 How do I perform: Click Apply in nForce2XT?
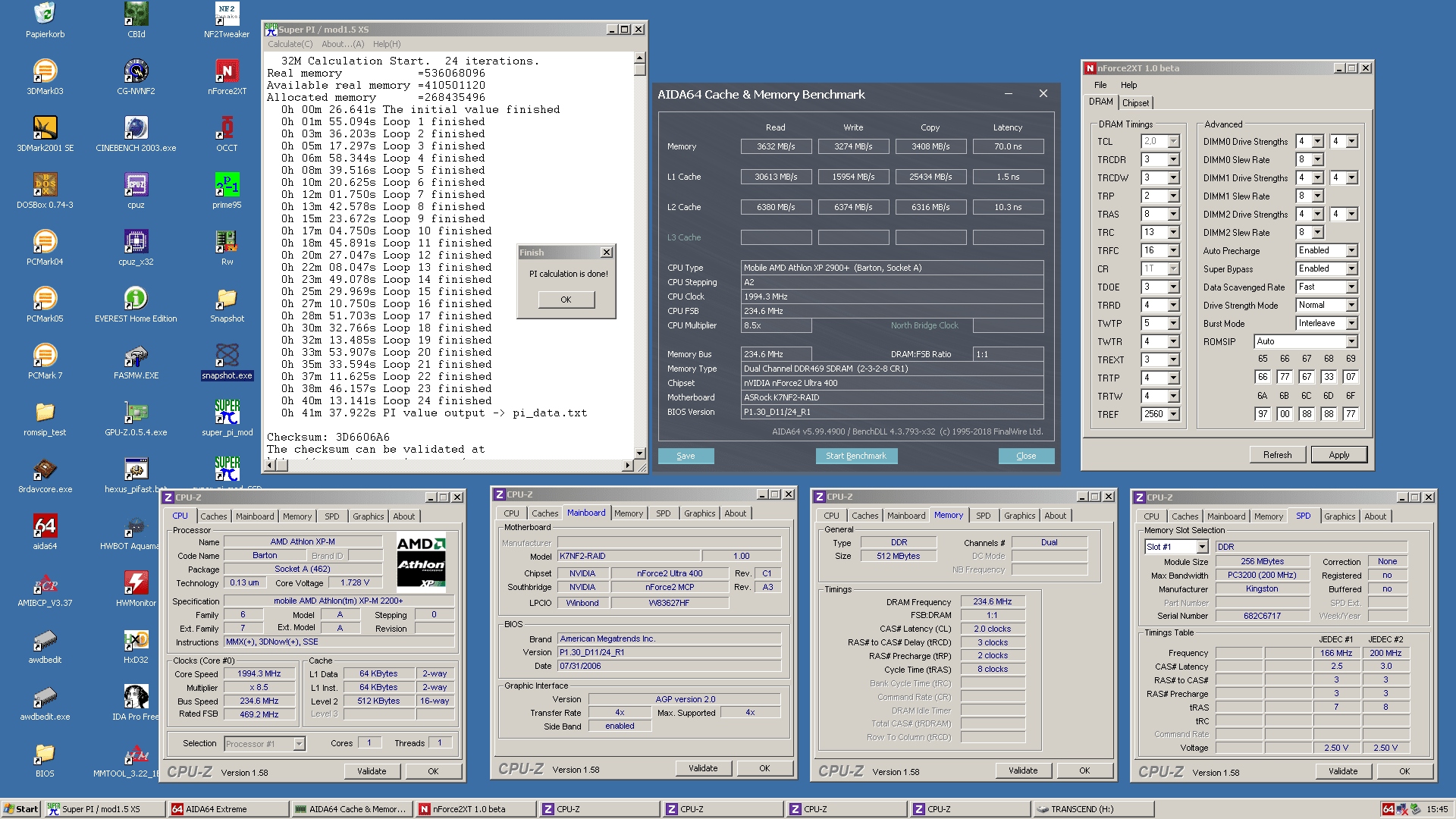tap(1338, 455)
